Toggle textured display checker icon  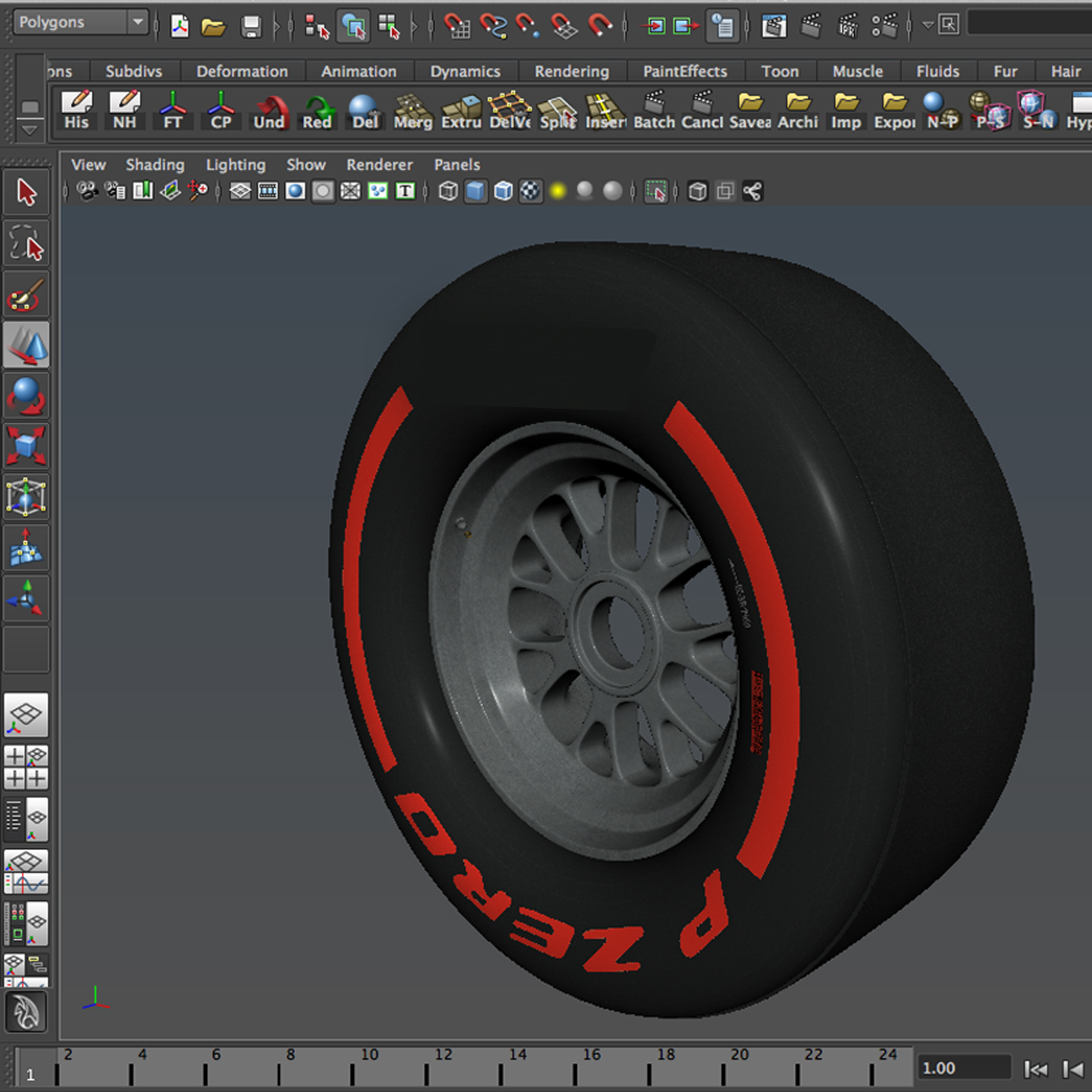pyautogui.click(x=531, y=191)
